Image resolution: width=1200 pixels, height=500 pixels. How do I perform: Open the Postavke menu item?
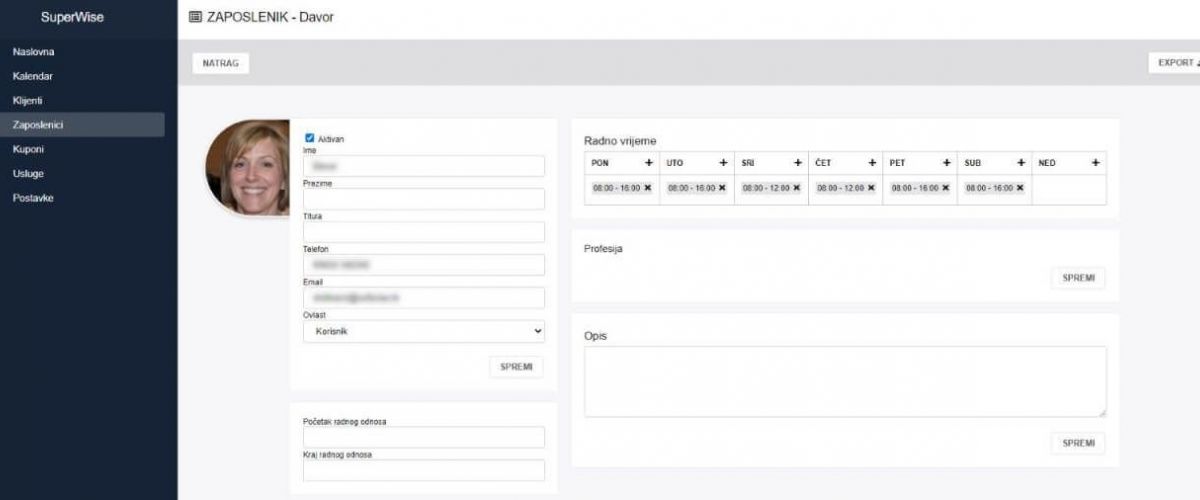[x=33, y=198]
